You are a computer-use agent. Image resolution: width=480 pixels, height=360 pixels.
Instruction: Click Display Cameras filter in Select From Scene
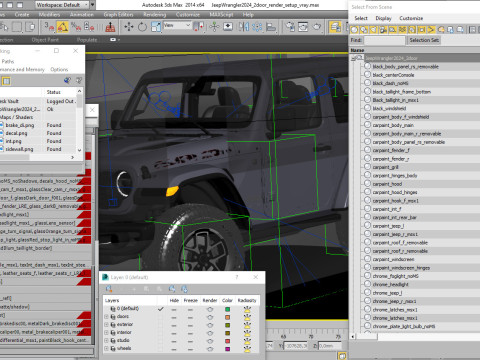click(x=383, y=30)
